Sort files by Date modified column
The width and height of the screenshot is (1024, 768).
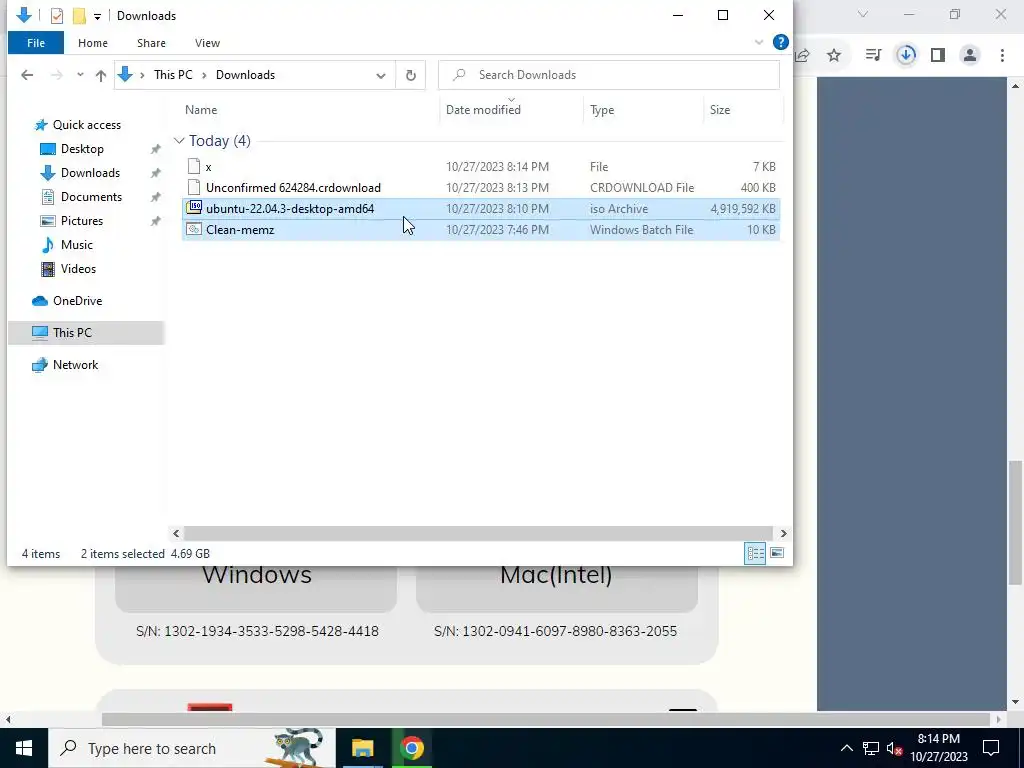(x=483, y=110)
